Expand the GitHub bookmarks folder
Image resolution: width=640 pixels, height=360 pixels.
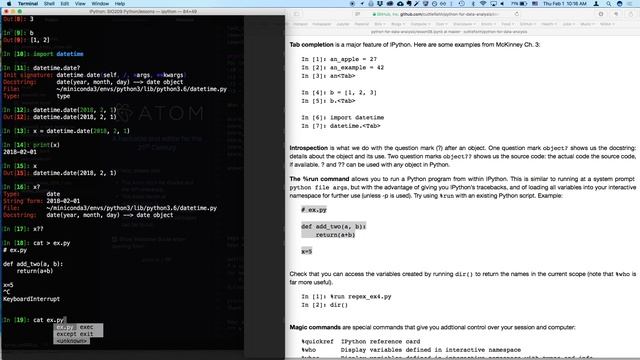pyautogui.click(x=527, y=24)
